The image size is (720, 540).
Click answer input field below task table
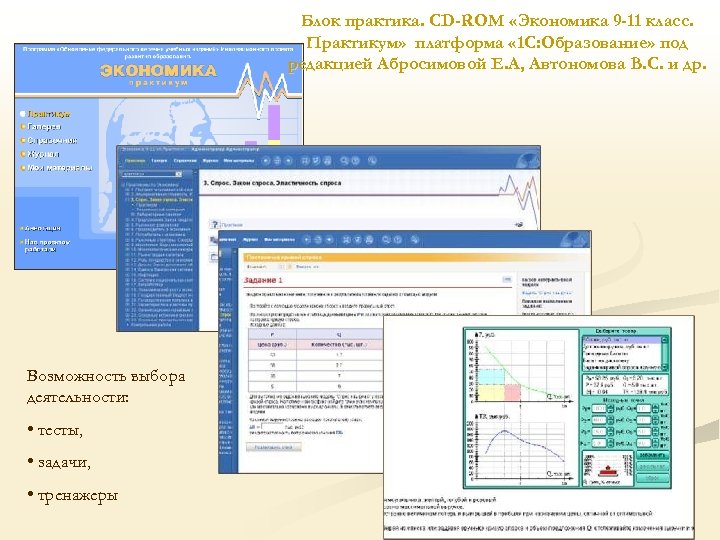tap(272, 427)
